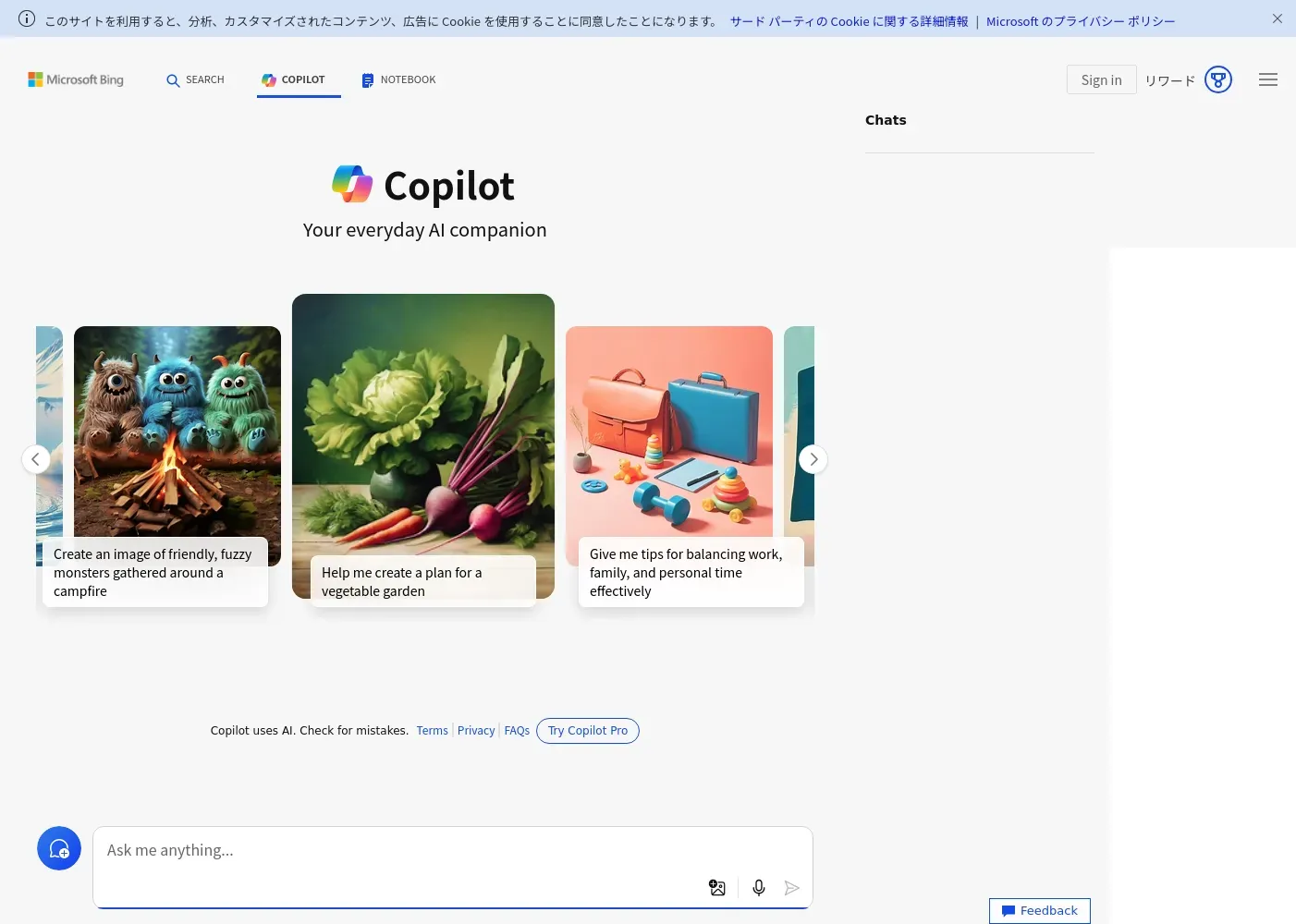Viewport: 1296px width, 924px height.
Task: Go to previous carousel suggestion
Action: 36,459
